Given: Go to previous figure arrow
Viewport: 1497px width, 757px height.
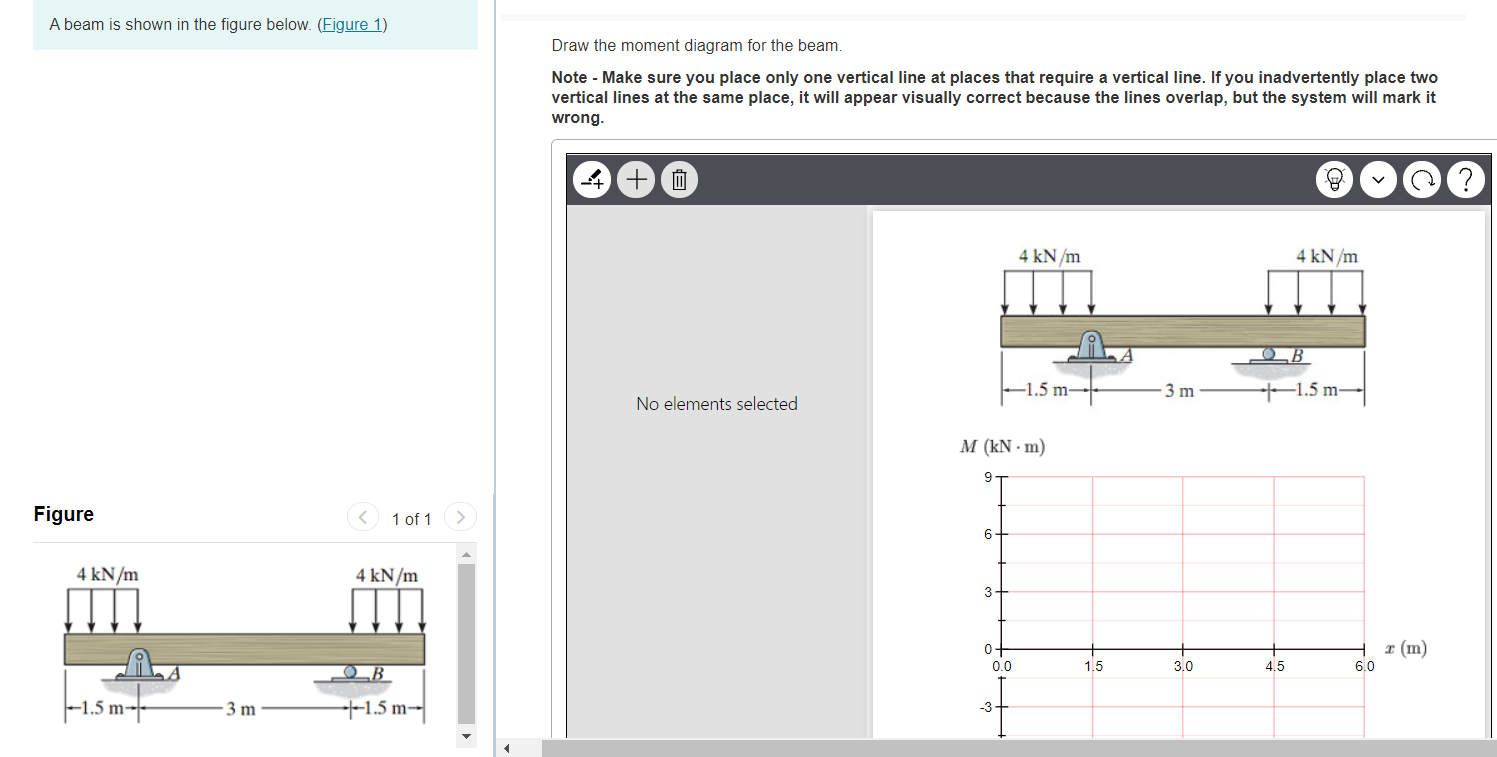Looking at the screenshot, I should (362, 517).
